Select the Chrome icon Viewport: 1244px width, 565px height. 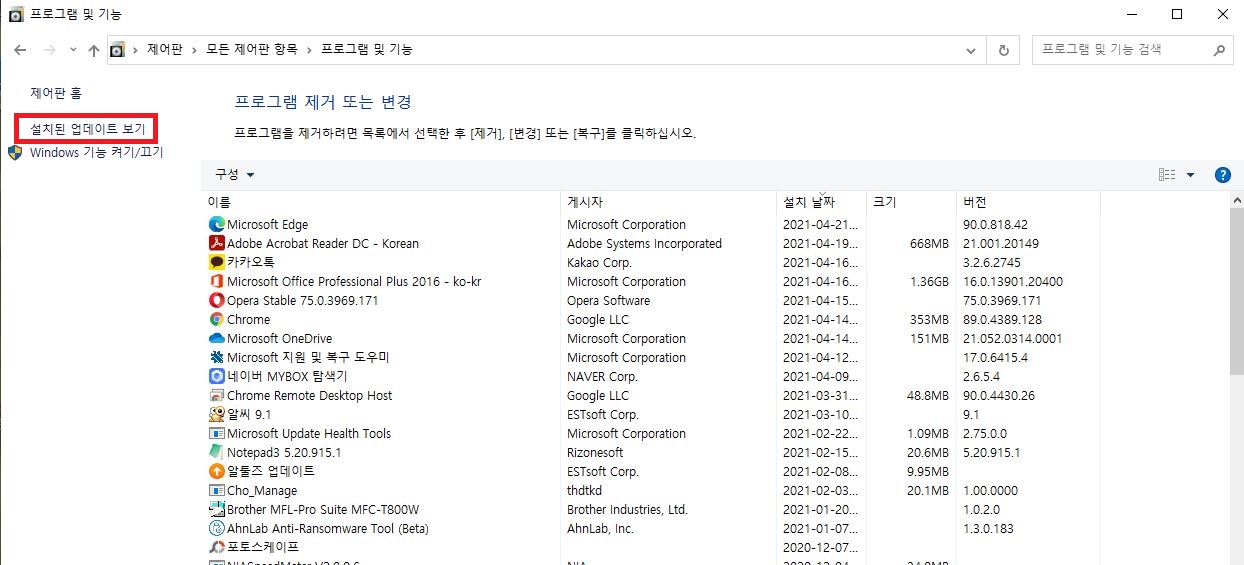(217, 319)
